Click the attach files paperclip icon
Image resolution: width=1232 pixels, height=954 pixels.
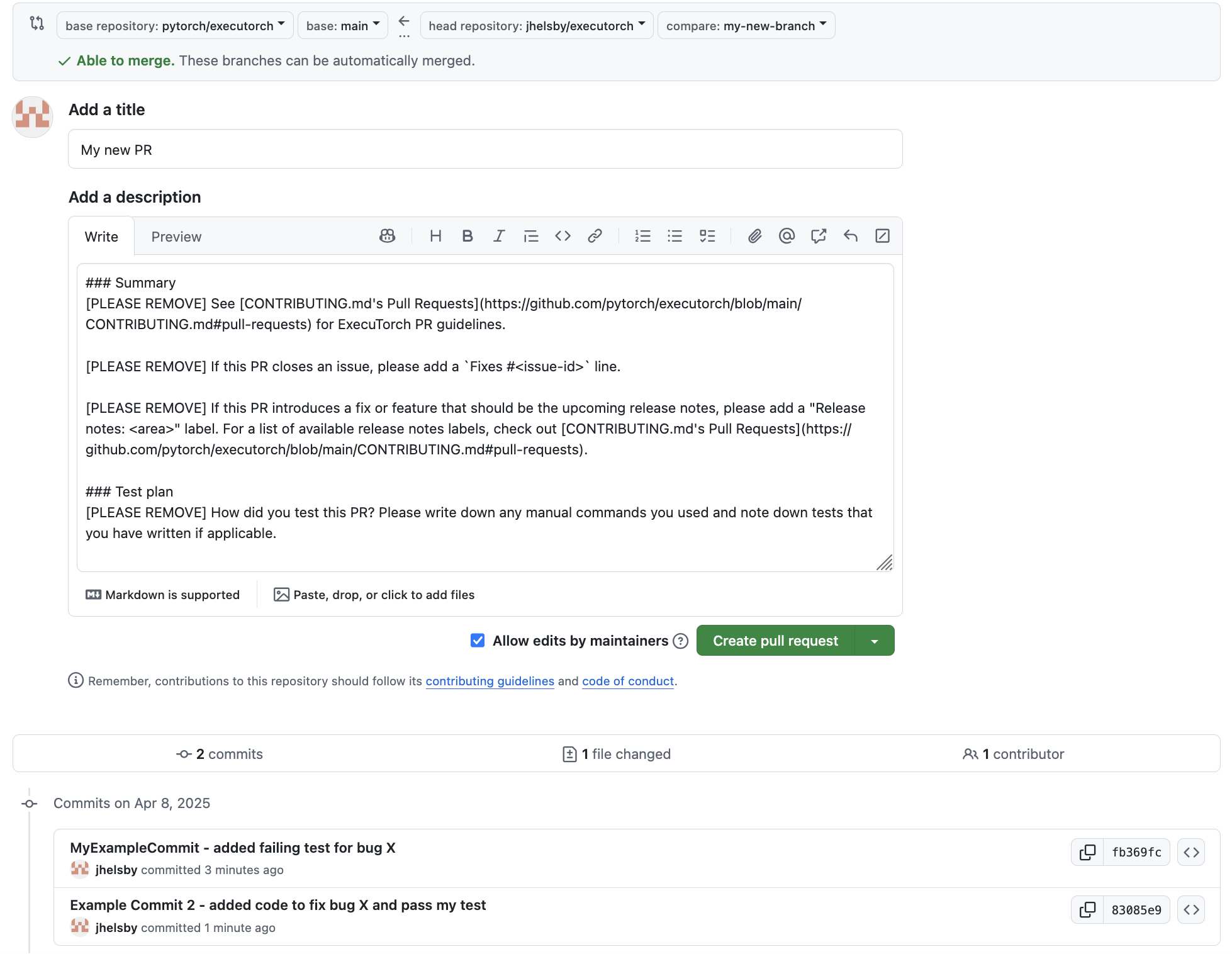pyautogui.click(x=754, y=236)
